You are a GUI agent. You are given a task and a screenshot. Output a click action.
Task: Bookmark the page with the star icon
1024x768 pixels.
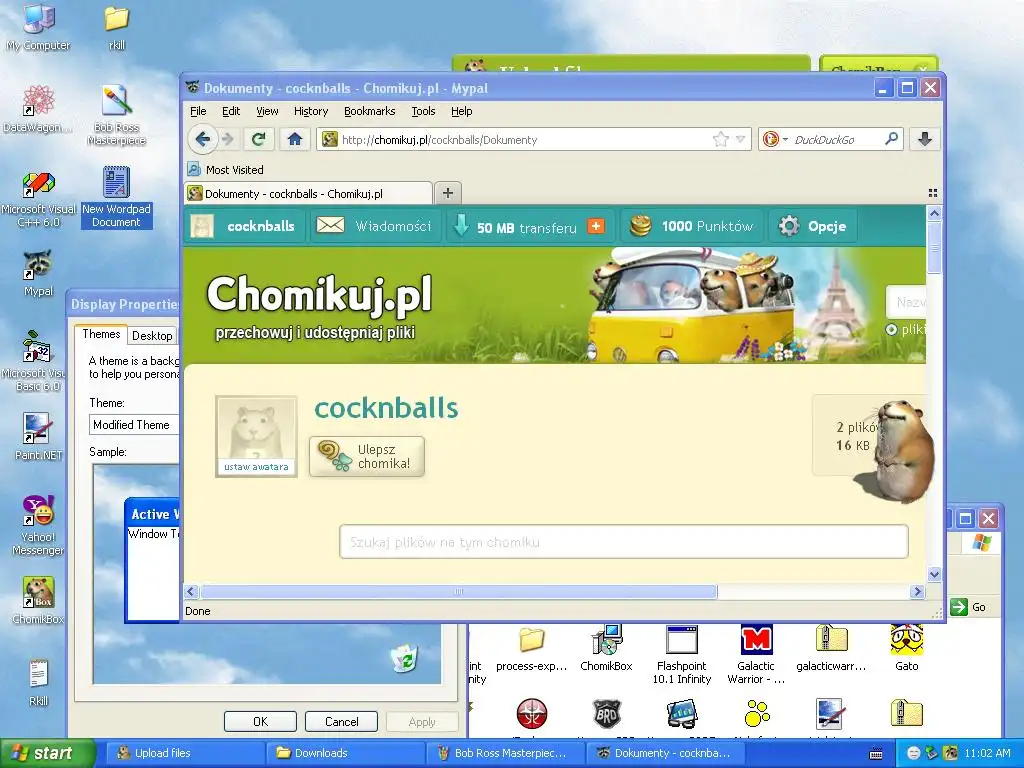[720, 139]
